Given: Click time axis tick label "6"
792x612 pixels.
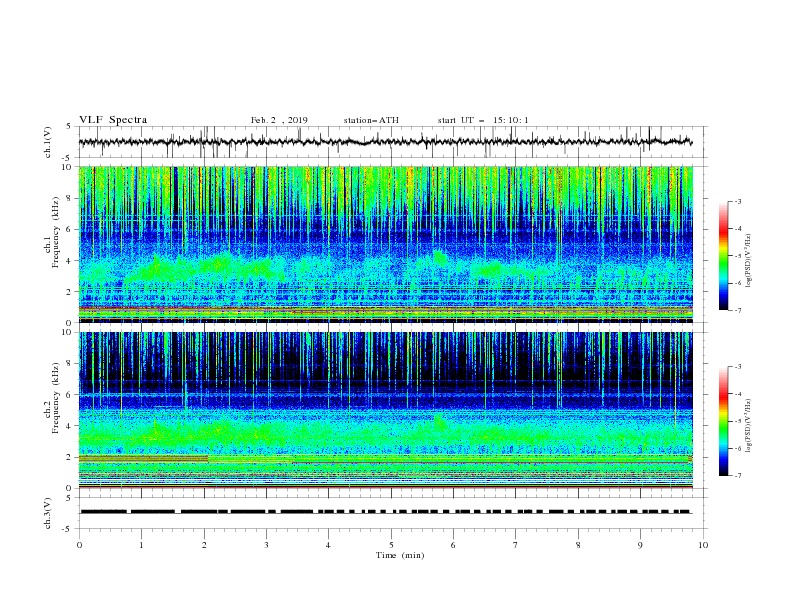Looking at the screenshot, I should [x=454, y=545].
